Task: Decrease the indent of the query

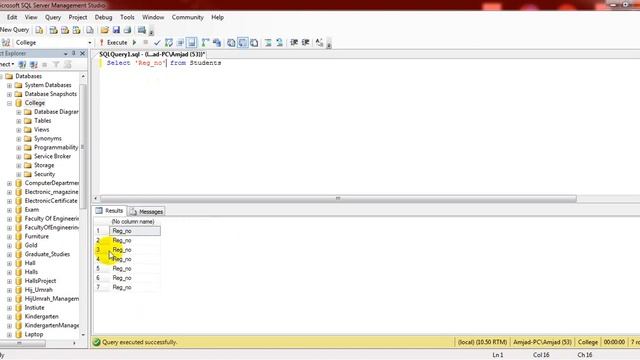Action: click(x=294, y=42)
